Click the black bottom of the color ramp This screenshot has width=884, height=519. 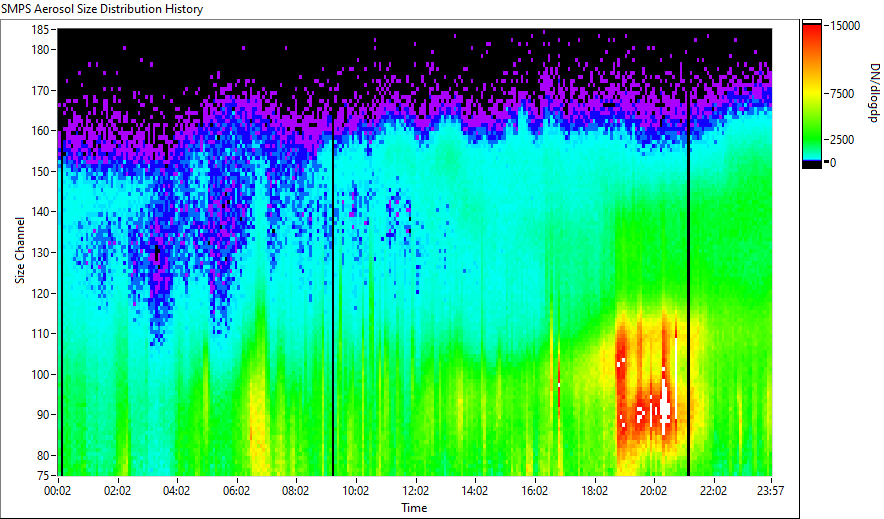click(x=812, y=165)
